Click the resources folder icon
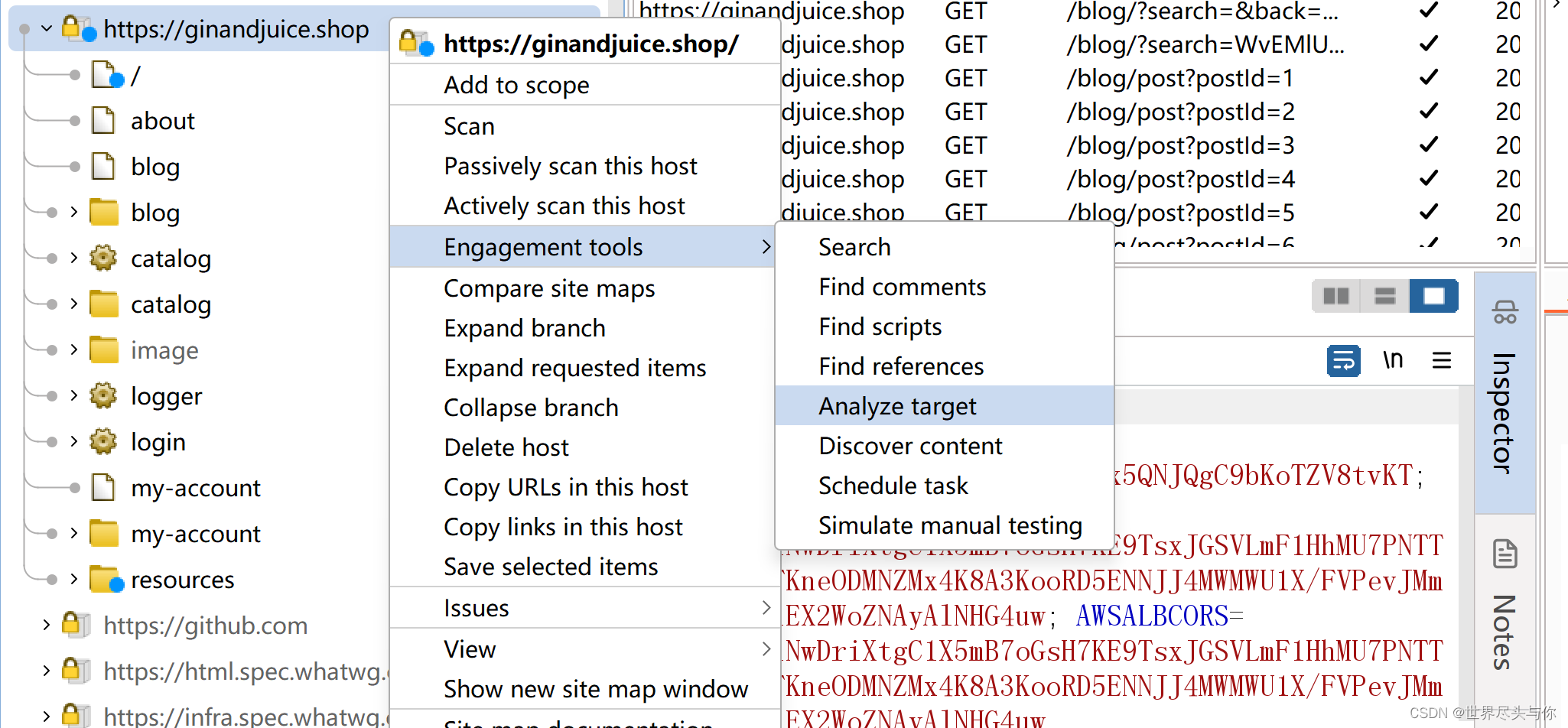The width and height of the screenshot is (1568, 728). click(x=106, y=580)
